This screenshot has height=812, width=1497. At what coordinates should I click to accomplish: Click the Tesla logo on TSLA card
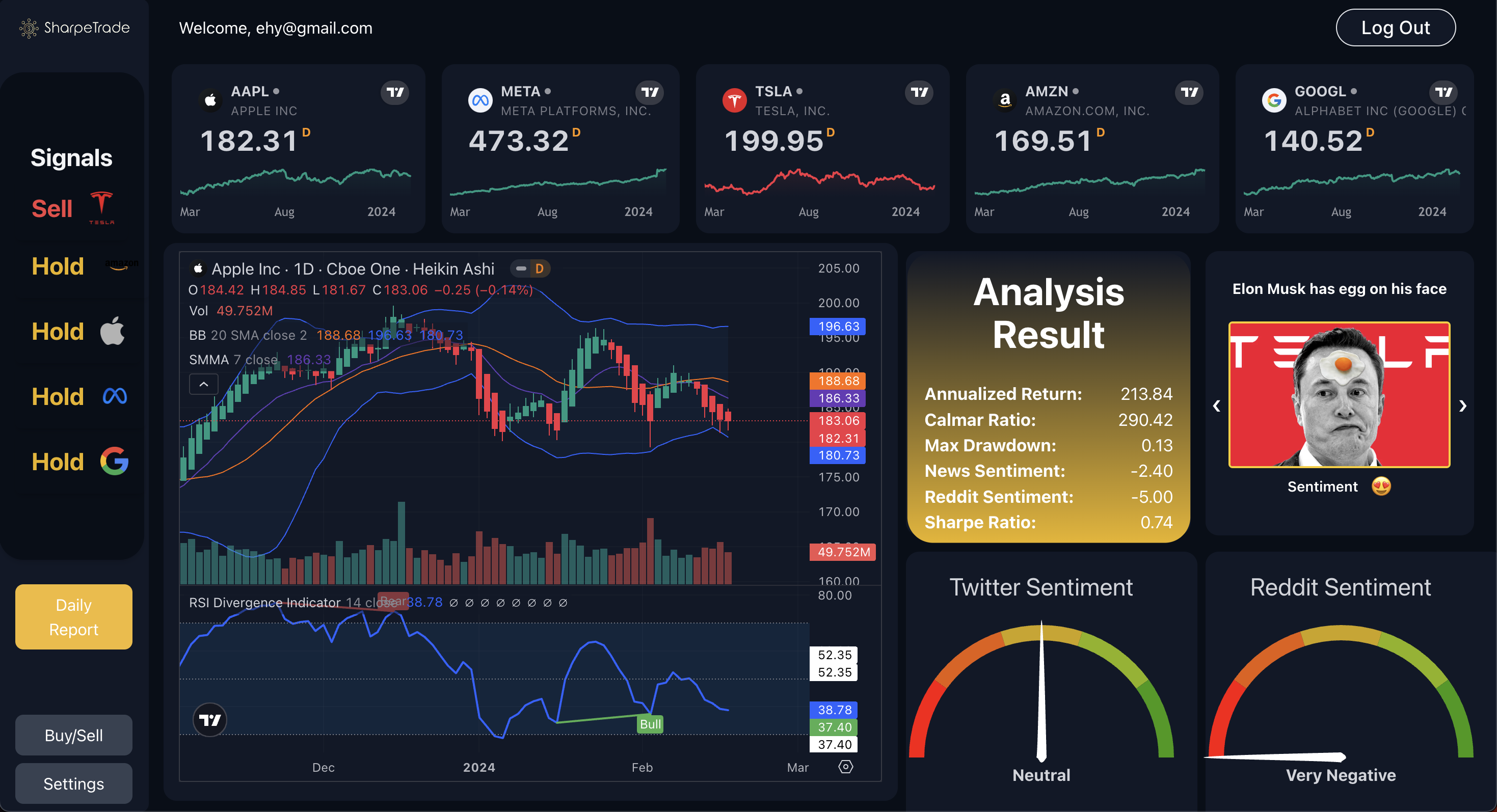[735, 100]
